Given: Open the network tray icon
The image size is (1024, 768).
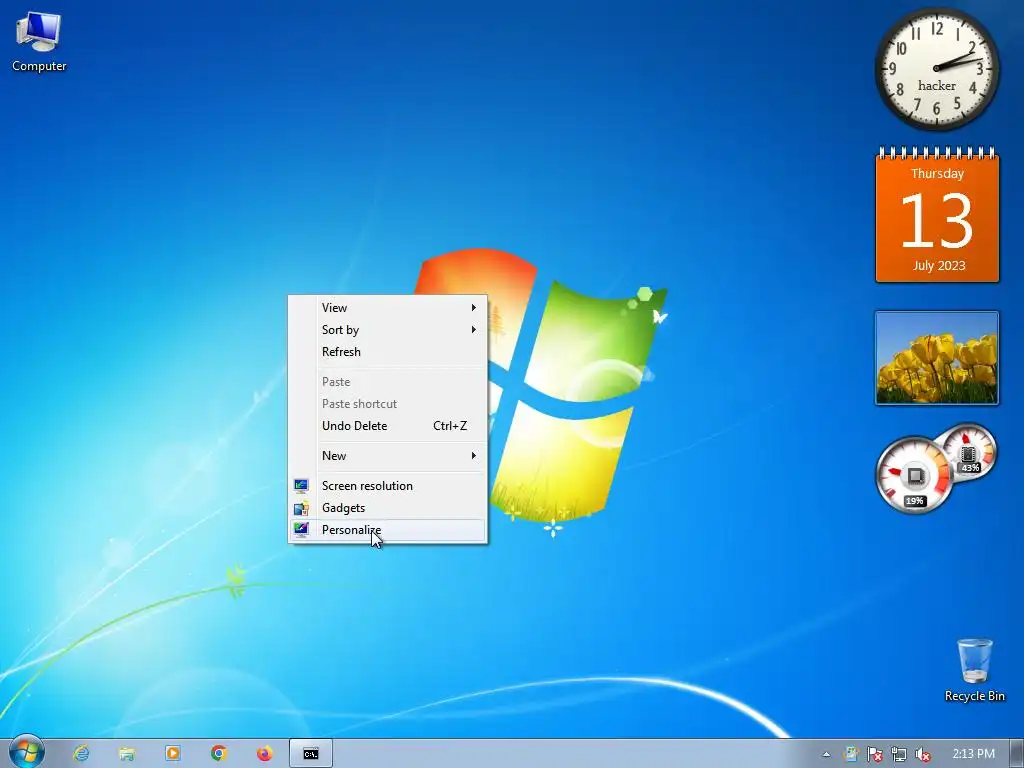Looking at the screenshot, I should [x=899, y=754].
